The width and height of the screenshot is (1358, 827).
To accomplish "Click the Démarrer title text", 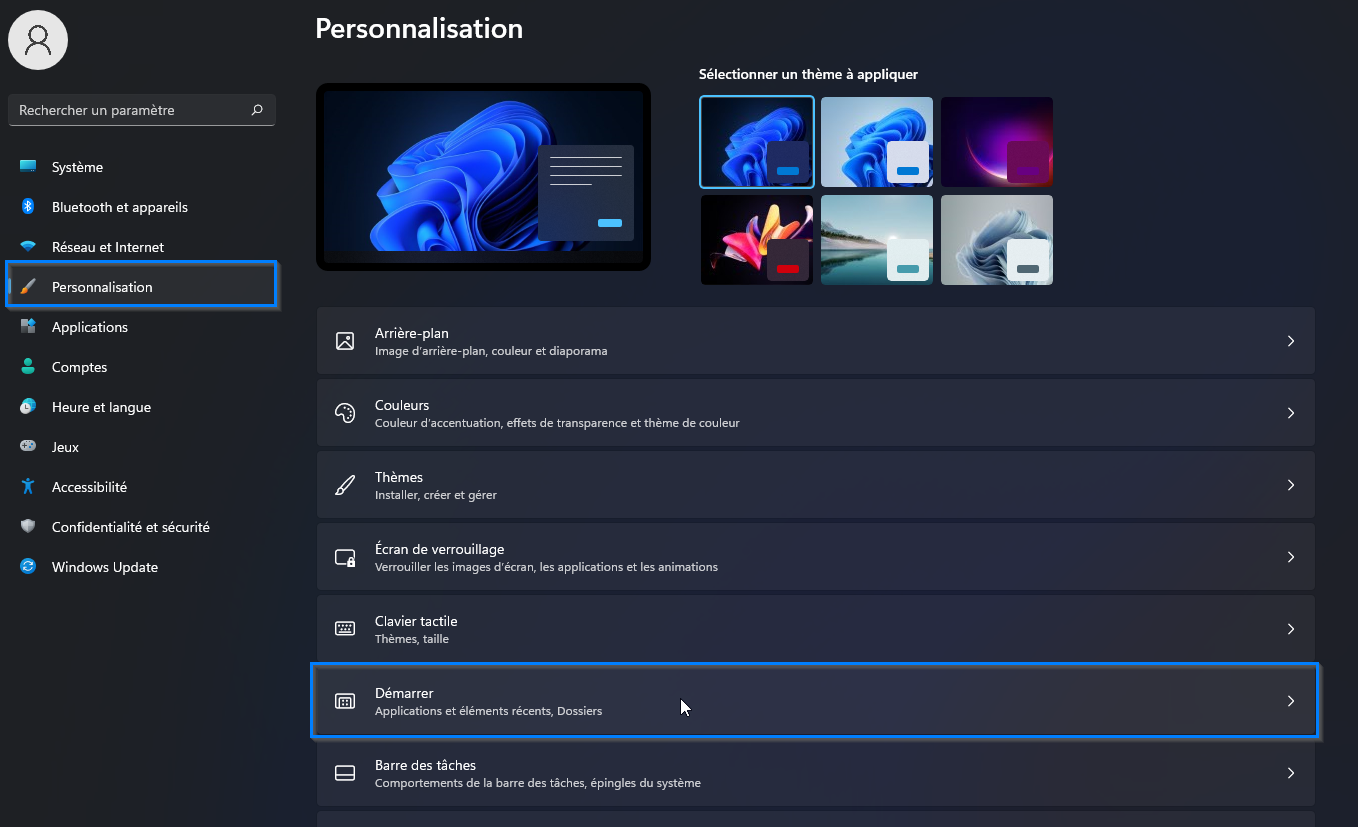I will click(404, 693).
